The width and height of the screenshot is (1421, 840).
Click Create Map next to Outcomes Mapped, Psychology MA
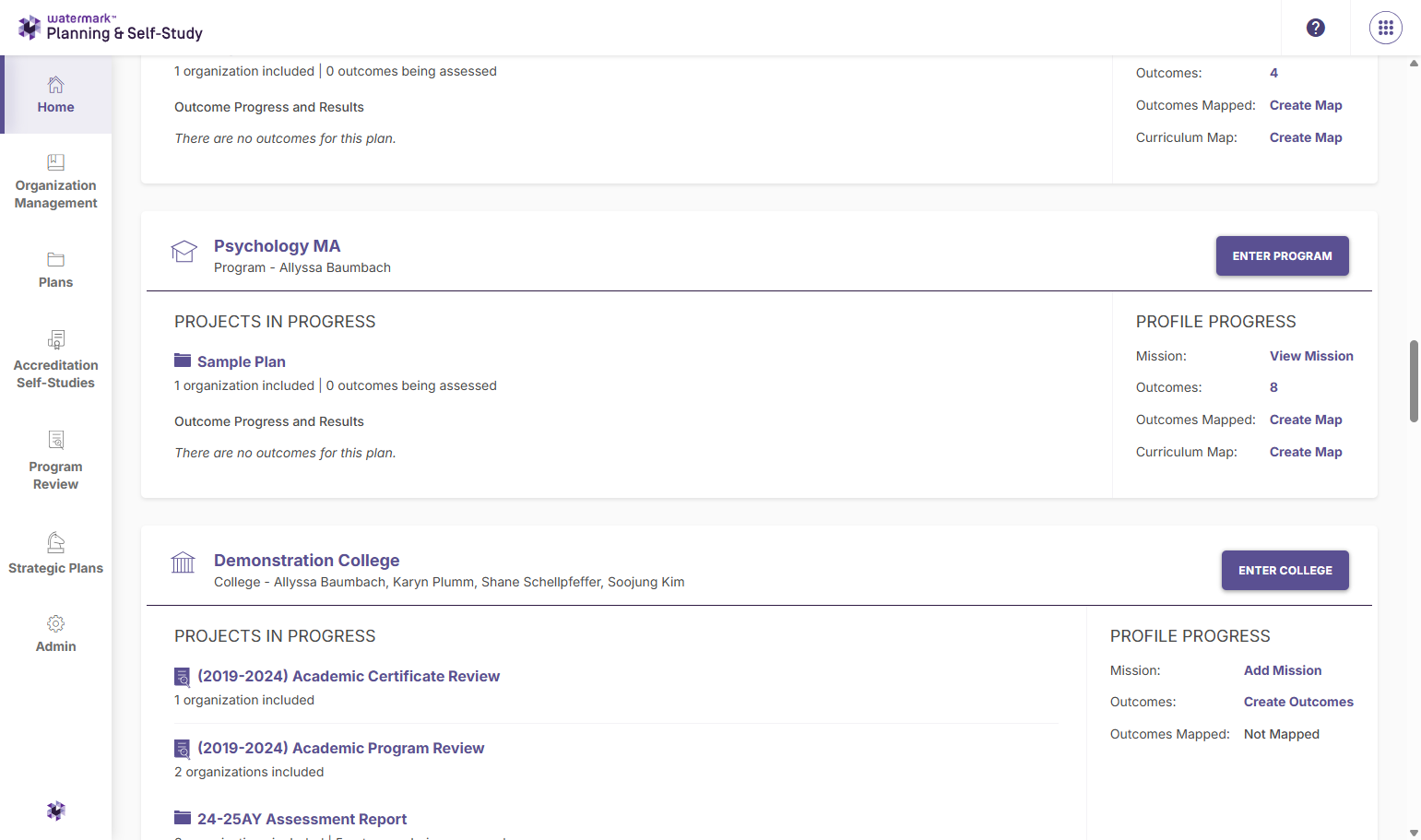pyautogui.click(x=1306, y=420)
